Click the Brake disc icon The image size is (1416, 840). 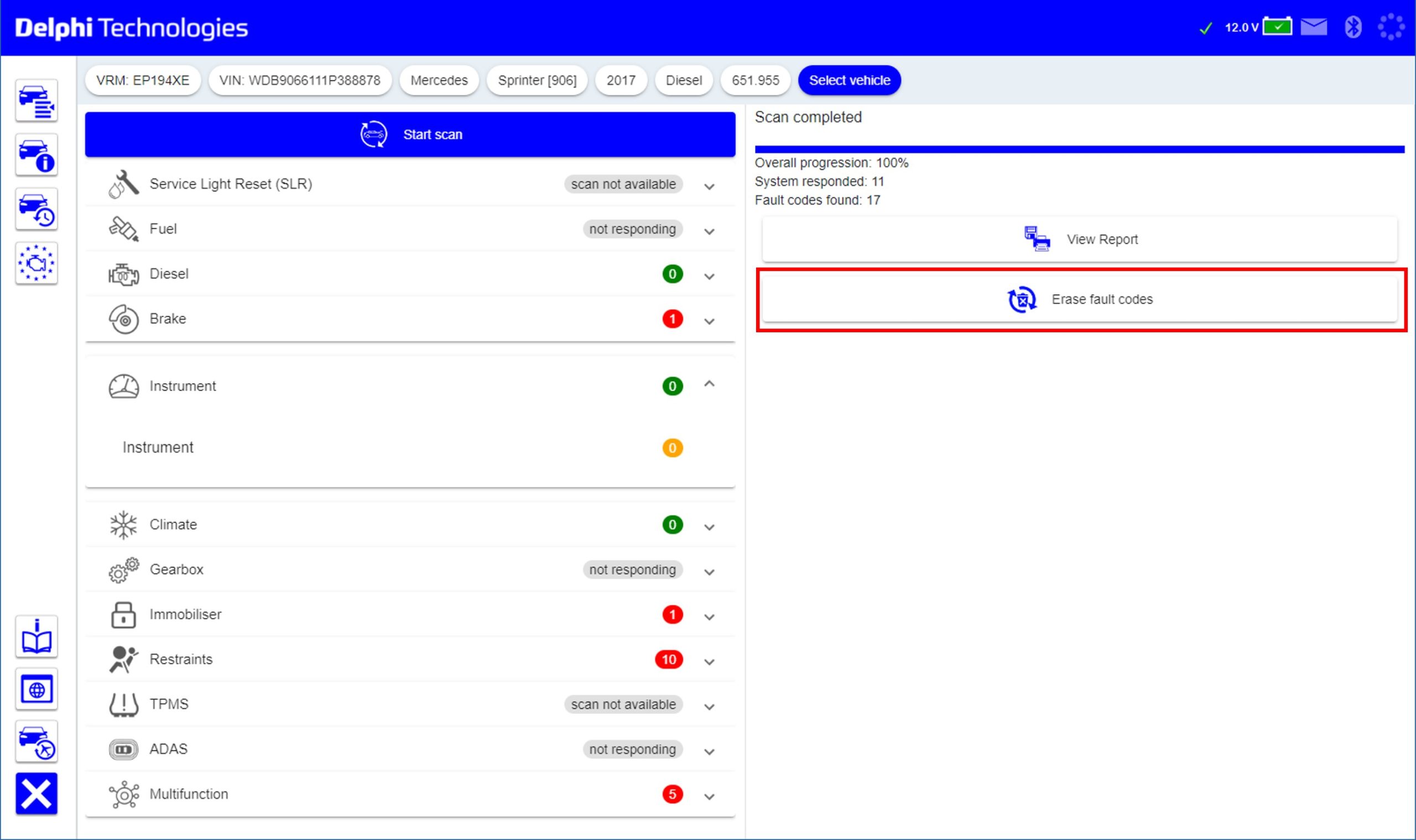click(123, 319)
